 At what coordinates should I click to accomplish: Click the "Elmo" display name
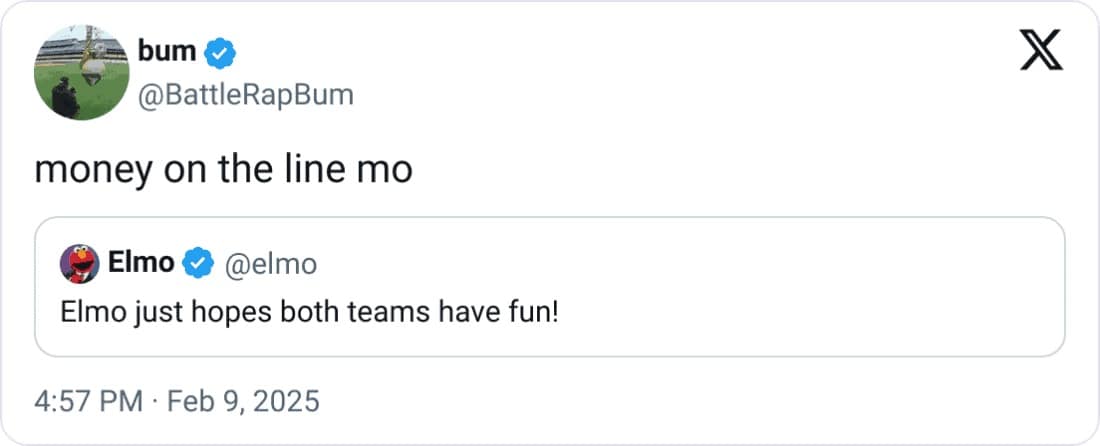coord(141,263)
